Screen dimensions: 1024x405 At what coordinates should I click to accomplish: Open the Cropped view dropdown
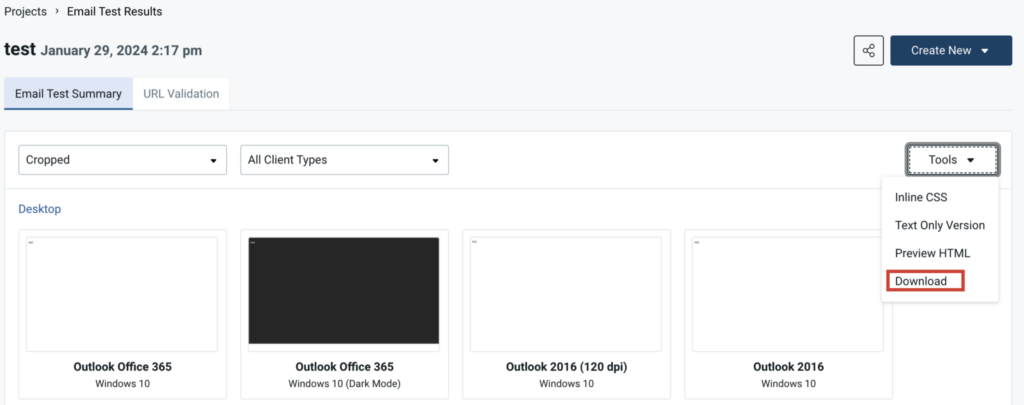(x=123, y=160)
